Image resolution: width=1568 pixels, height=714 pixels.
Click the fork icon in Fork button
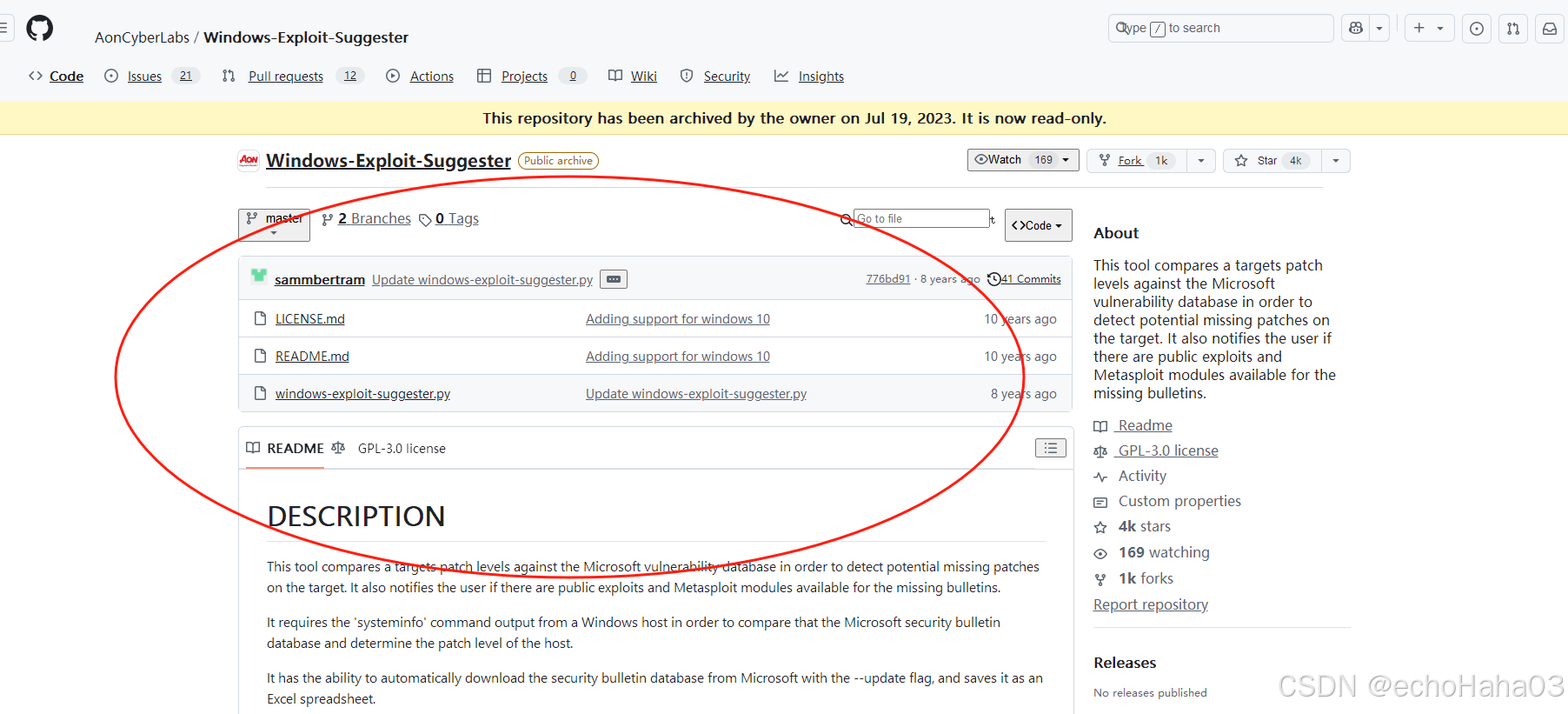(x=1104, y=160)
